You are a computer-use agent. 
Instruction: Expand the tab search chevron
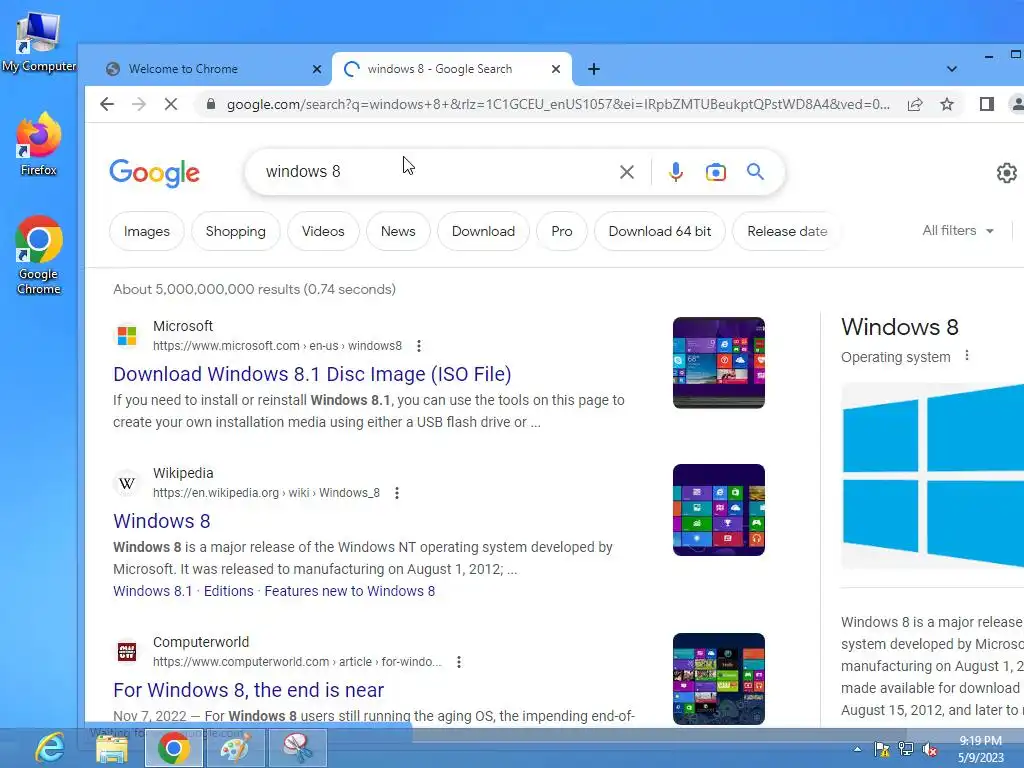coord(952,69)
